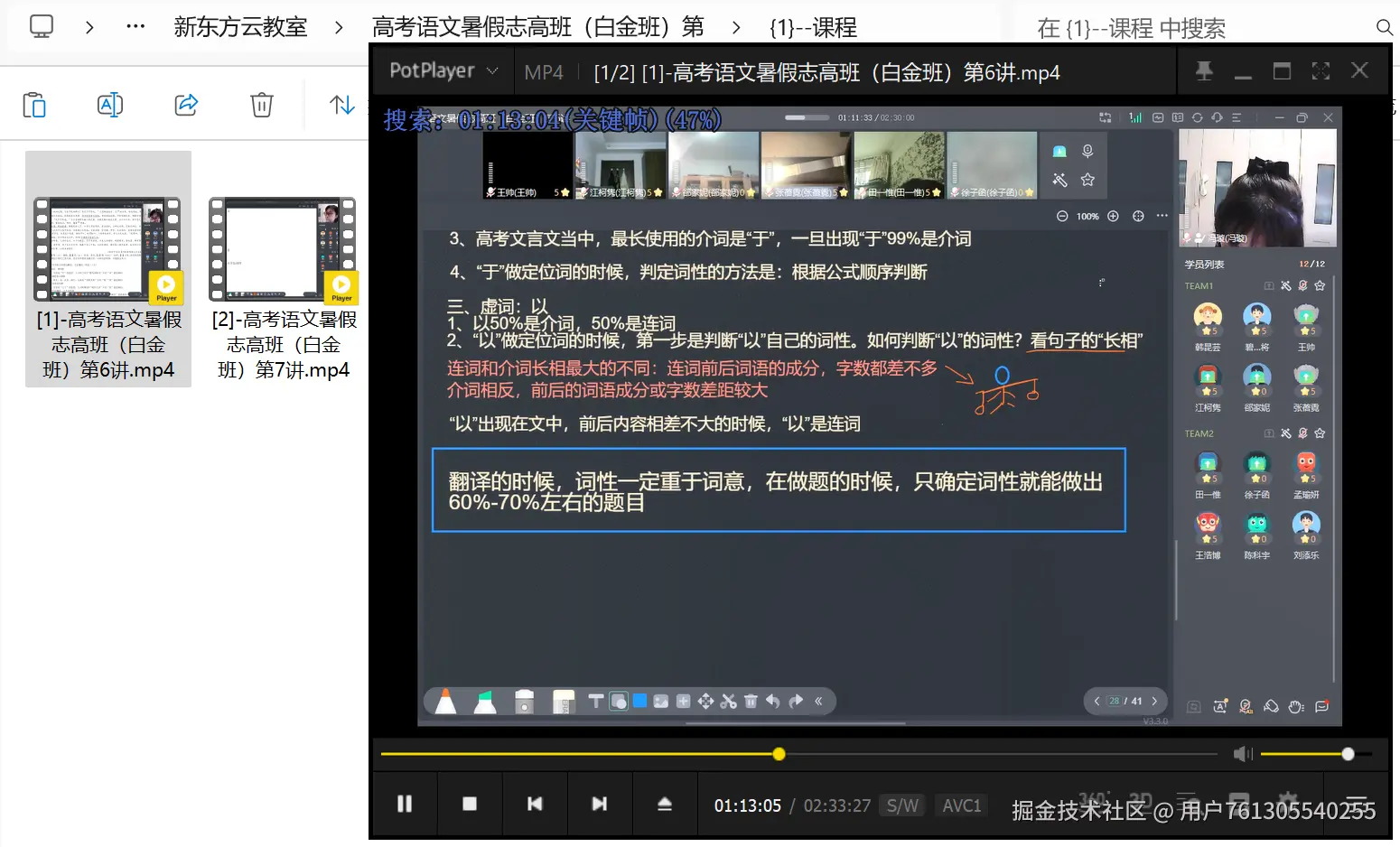Undo the last whiteboard action
This screenshot has height=847, width=1400.
(x=772, y=701)
